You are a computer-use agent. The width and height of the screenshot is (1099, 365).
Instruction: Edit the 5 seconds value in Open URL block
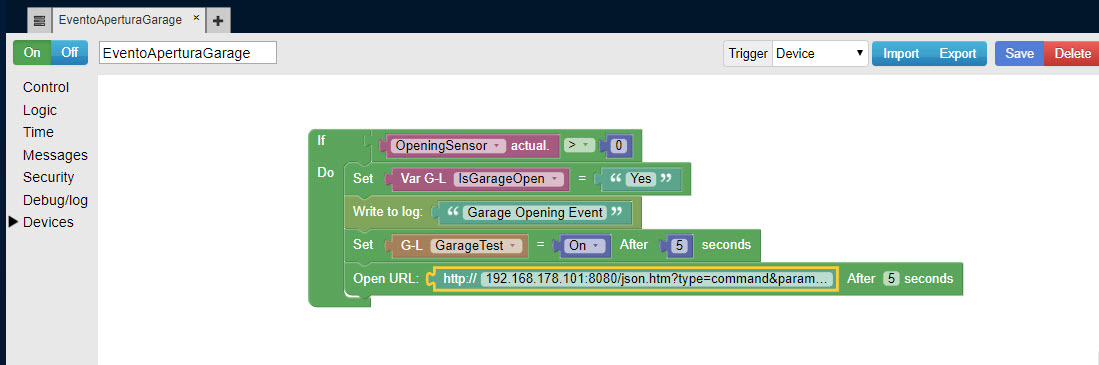point(892,278)
